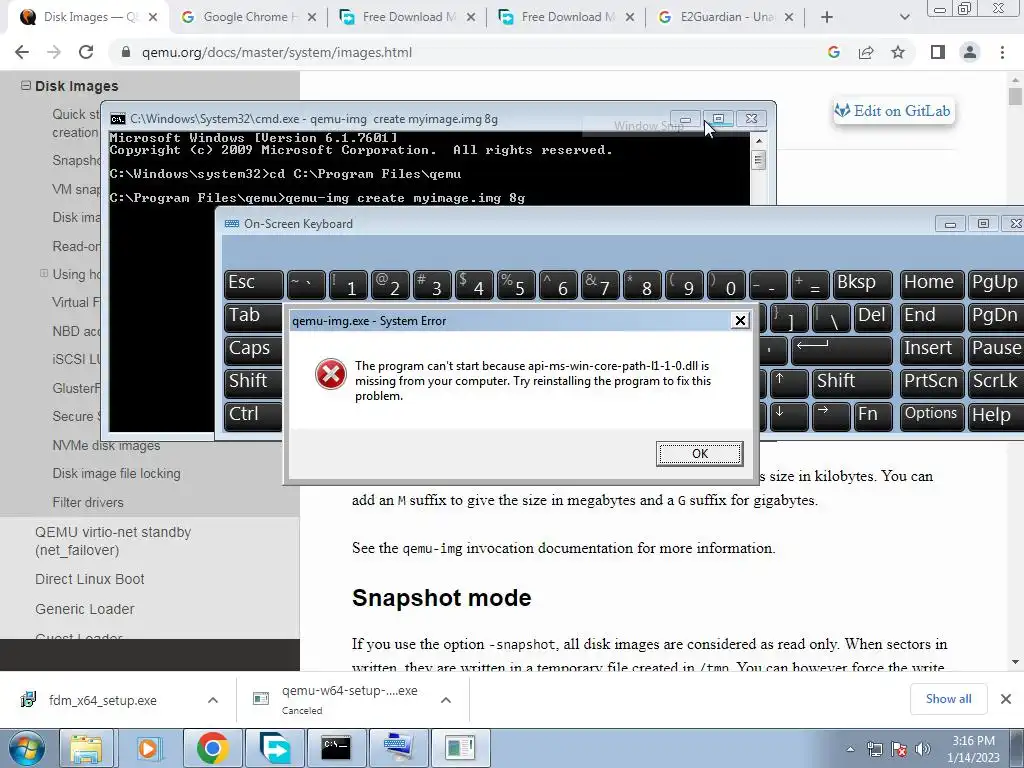Close the qemu-img.exe System Error dialog
Image resolution: width=1024 pixels, height=768 pixels.
[740, 321]
